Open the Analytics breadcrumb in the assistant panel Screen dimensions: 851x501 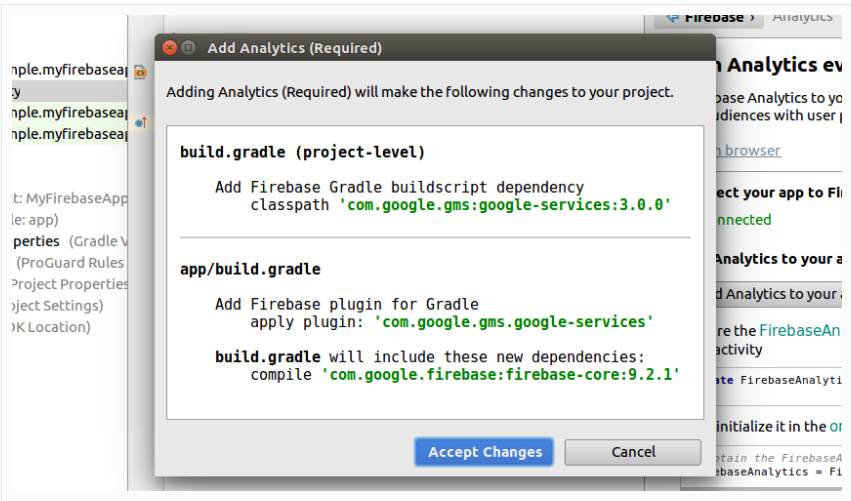tap(802, 17)
